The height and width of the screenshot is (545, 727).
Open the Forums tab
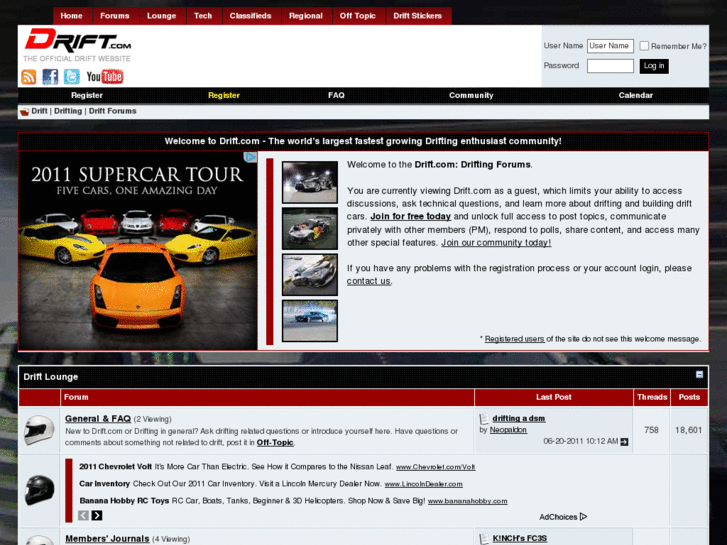115,16
